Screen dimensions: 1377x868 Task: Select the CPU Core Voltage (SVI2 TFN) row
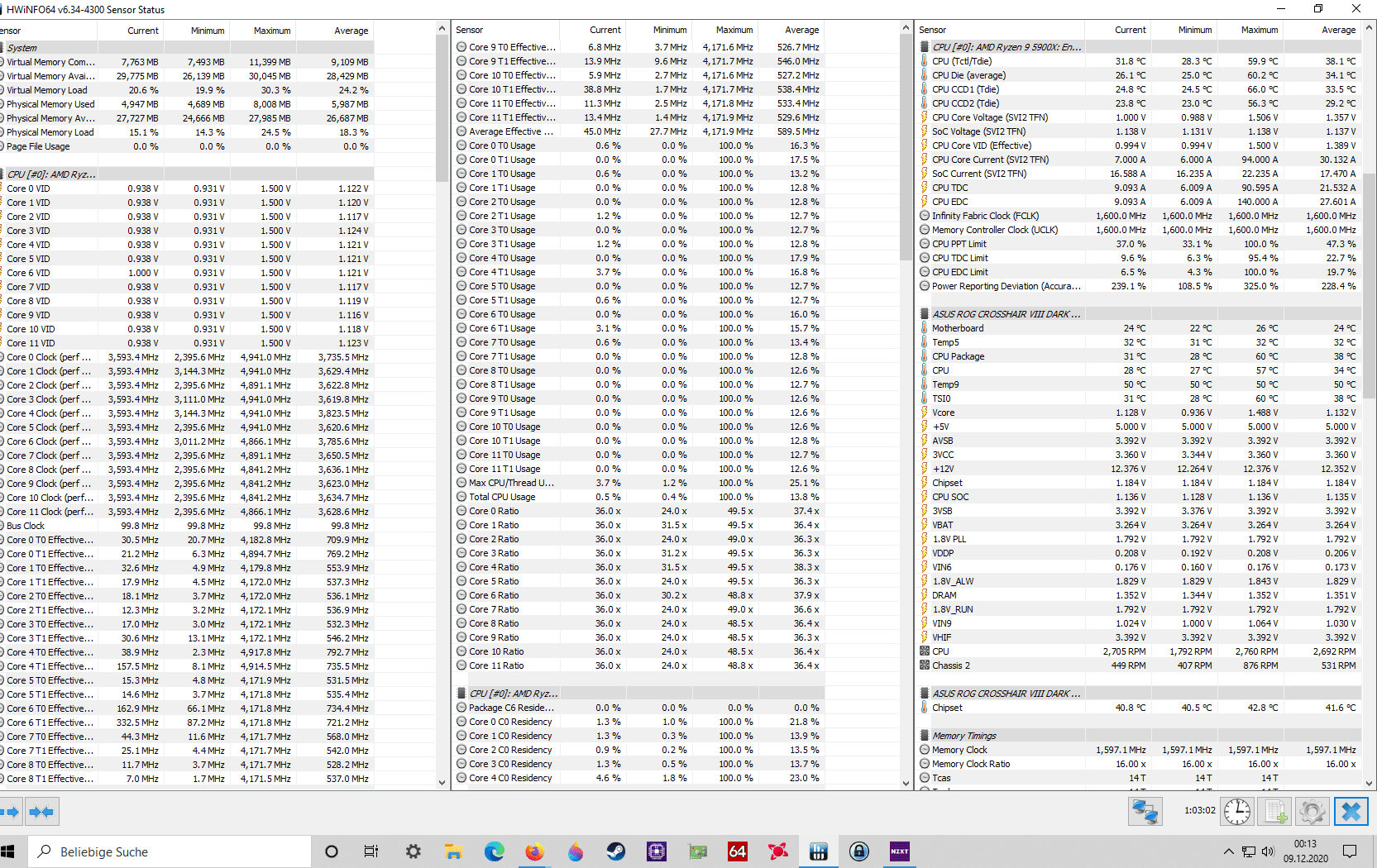1140,117
